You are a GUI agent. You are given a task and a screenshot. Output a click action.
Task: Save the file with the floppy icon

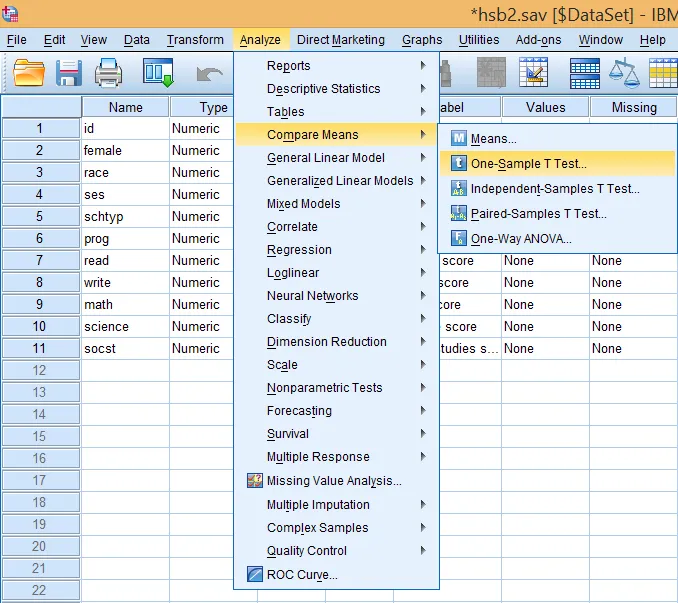tap(69, 73)
